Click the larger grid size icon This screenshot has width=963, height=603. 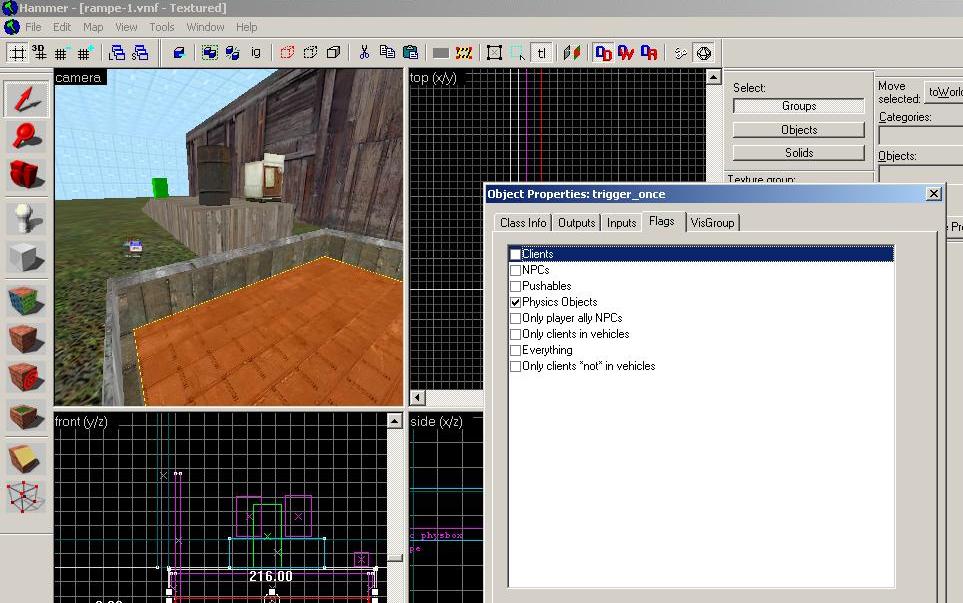click(x=85, y=53)
